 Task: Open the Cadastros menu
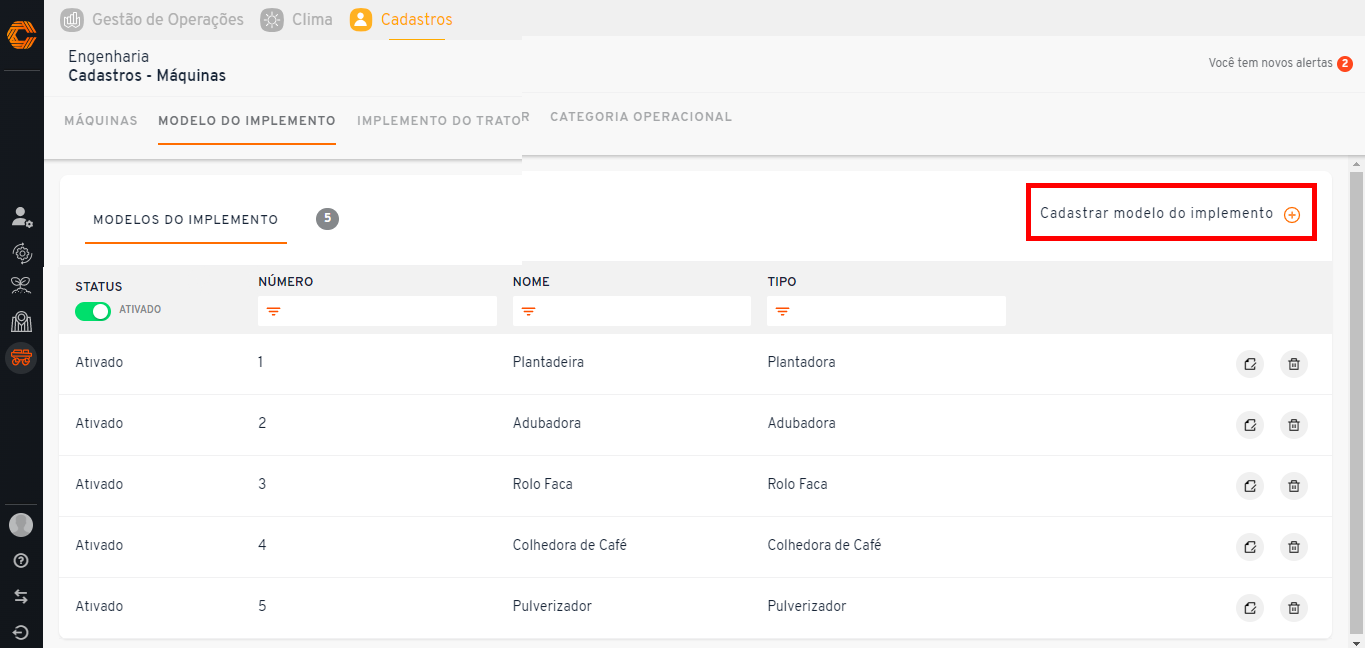click(x=417, y=19)
